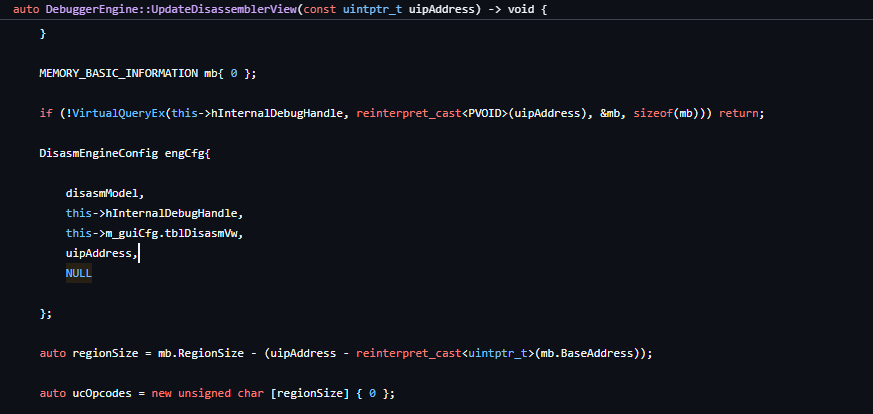The height and width of the screenshot is (414, 873).
Task: Click the highlighted 'NULL' token
Action: point(79,273)
